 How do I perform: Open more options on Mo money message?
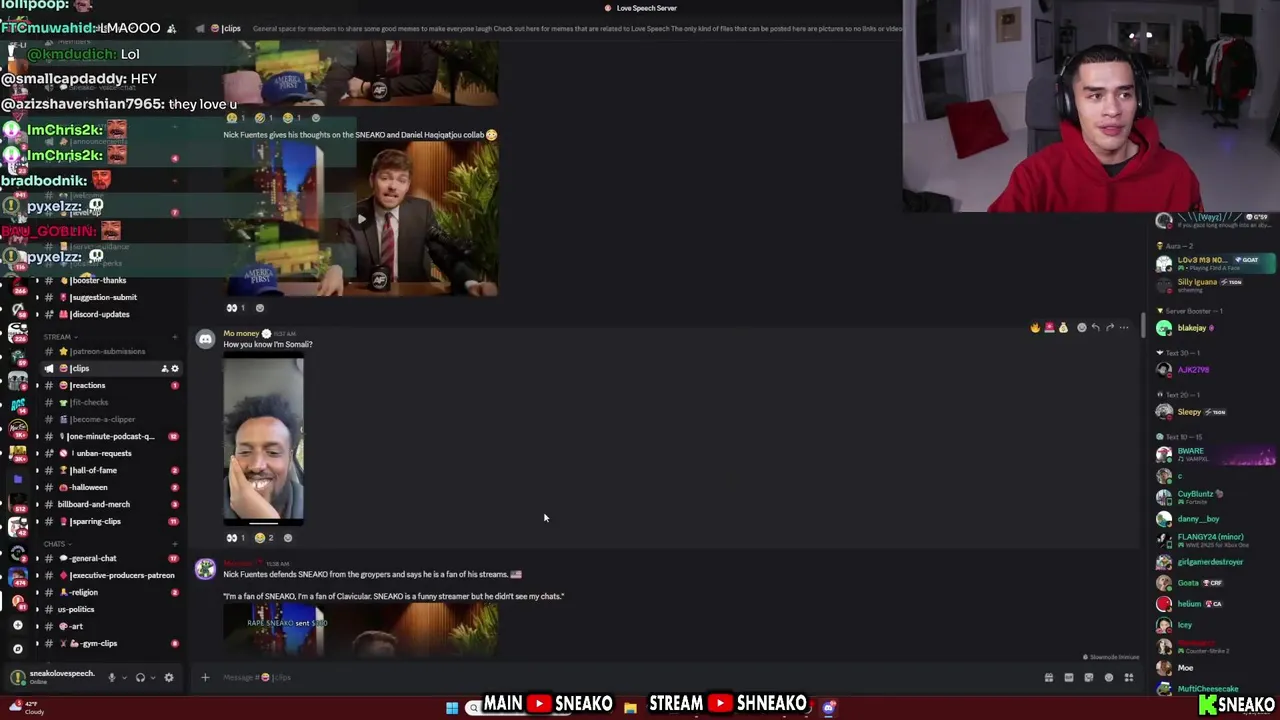1124,327
